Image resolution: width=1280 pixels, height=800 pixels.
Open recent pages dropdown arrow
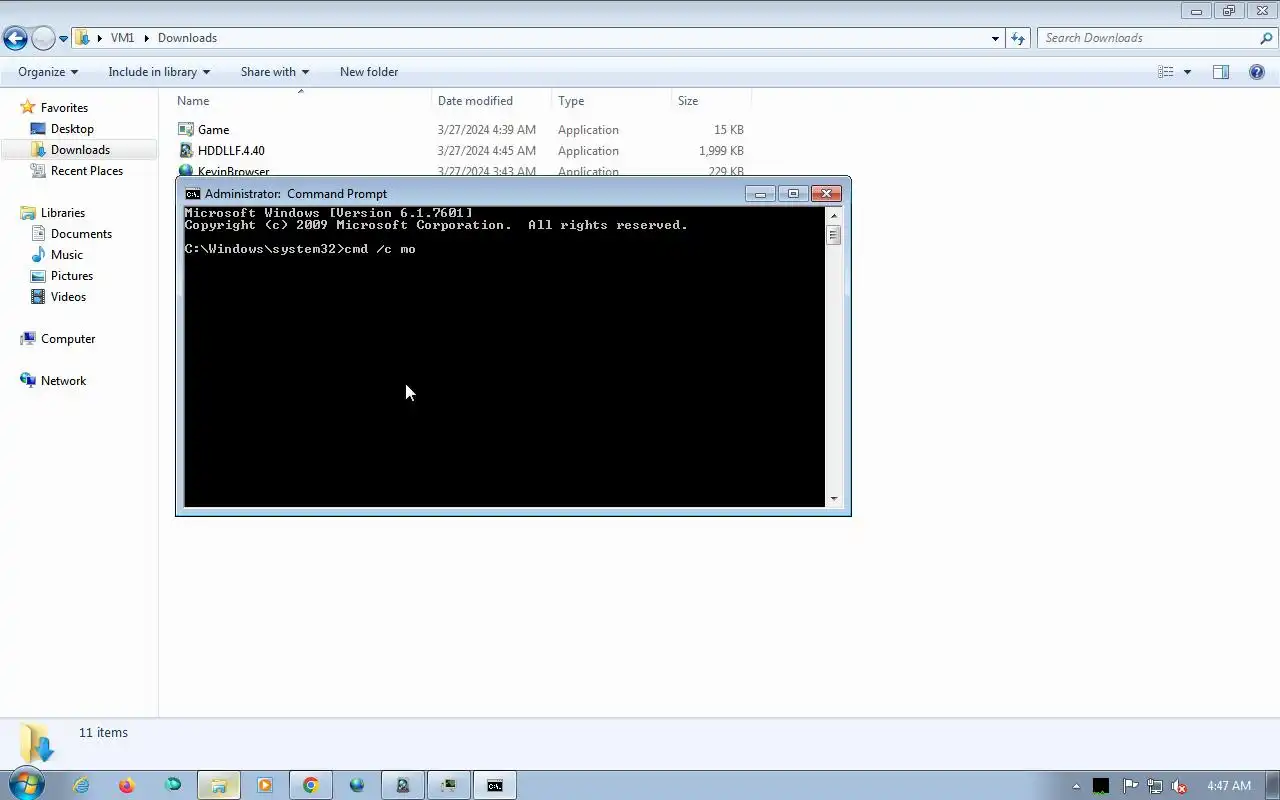coord(63,39)
